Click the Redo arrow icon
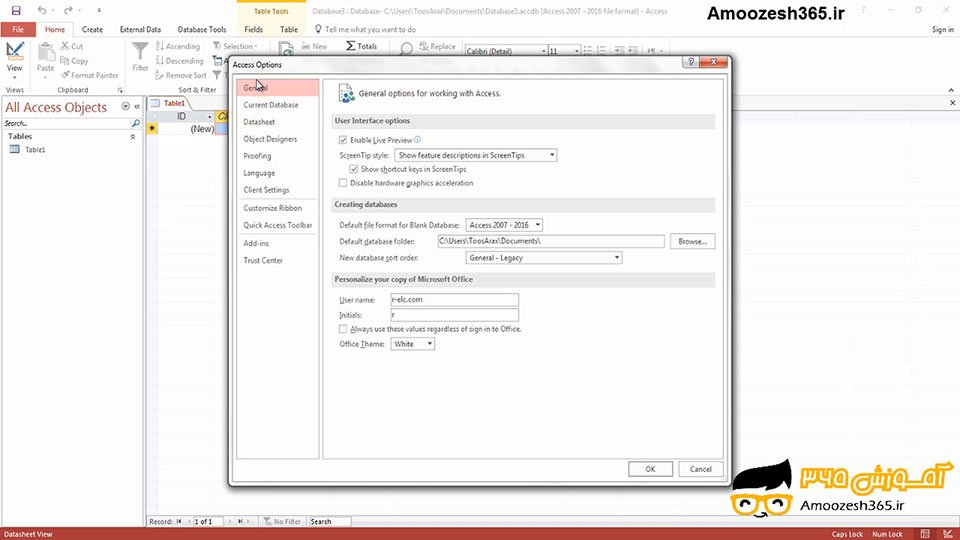 click(x=68, y=10)
